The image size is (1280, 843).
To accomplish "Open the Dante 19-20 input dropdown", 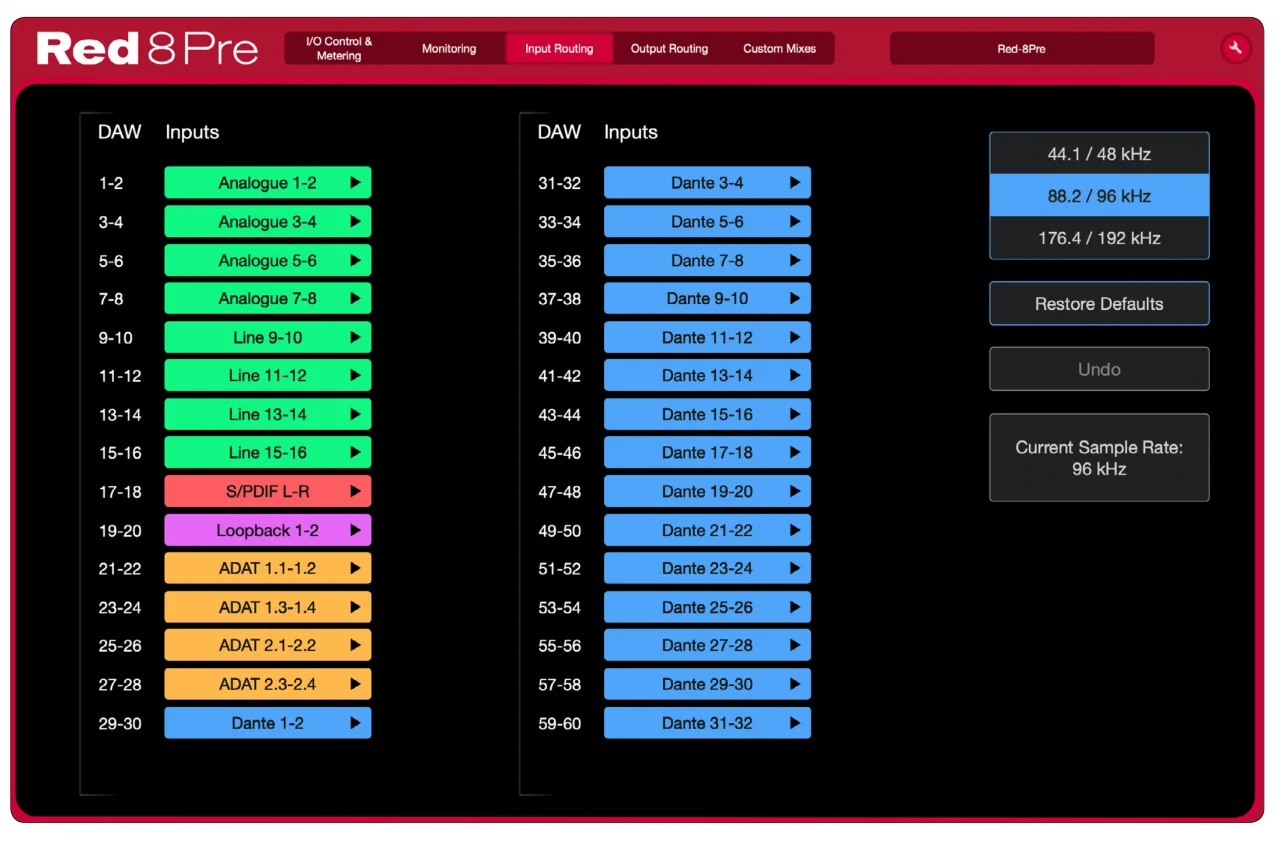I will 707,491.
